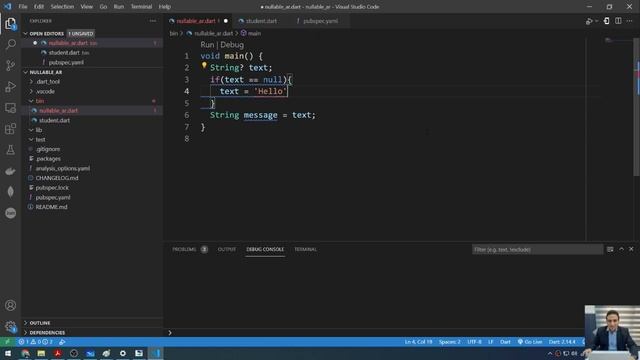Click the Debug code lens link
This screenshot has width=640, height=360.
[232, 45]
